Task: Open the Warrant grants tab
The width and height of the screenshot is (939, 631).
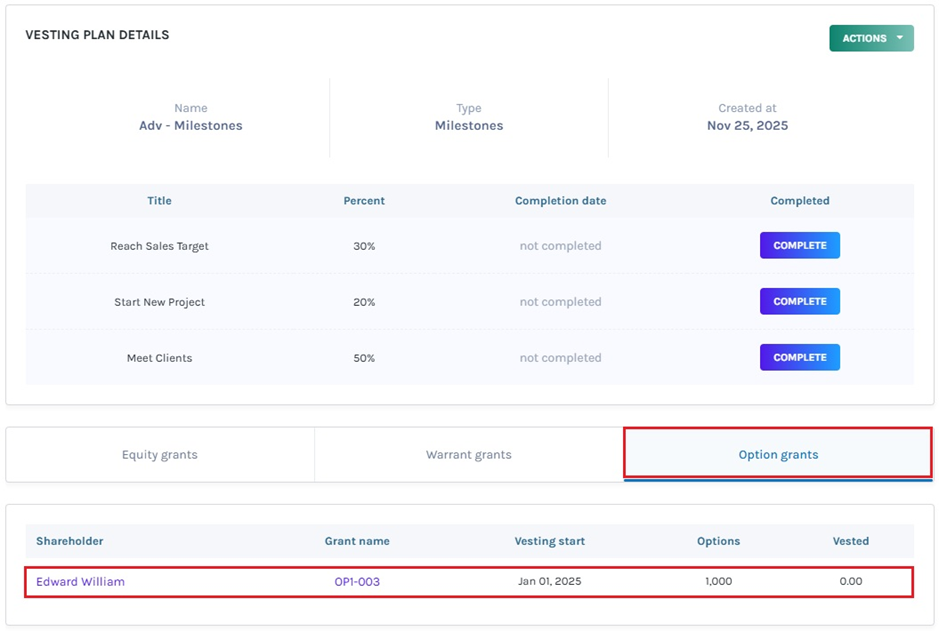Action: [x=468, y=455]
